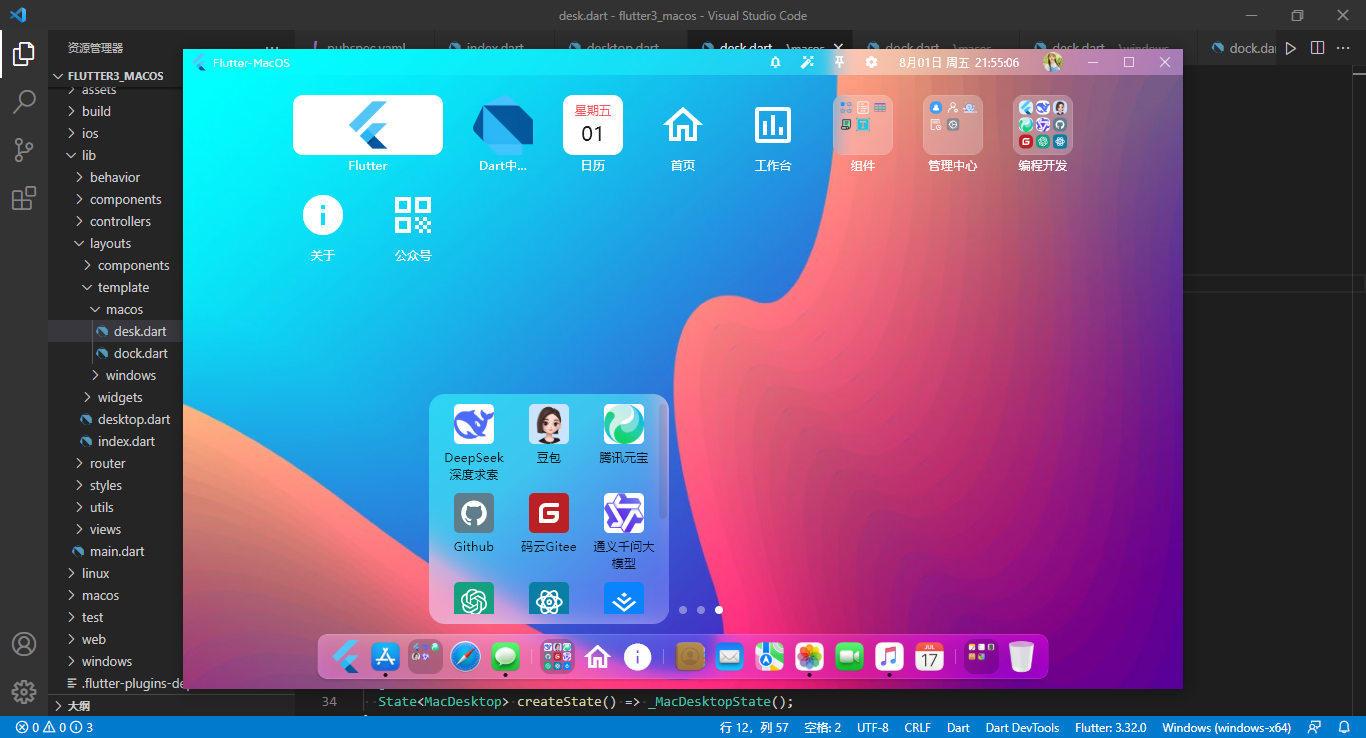This screenshot has height=738, width=1366.
Task: Open the 首页 home desktop icon
Action: pyautogui.click(x=683, y=125)
